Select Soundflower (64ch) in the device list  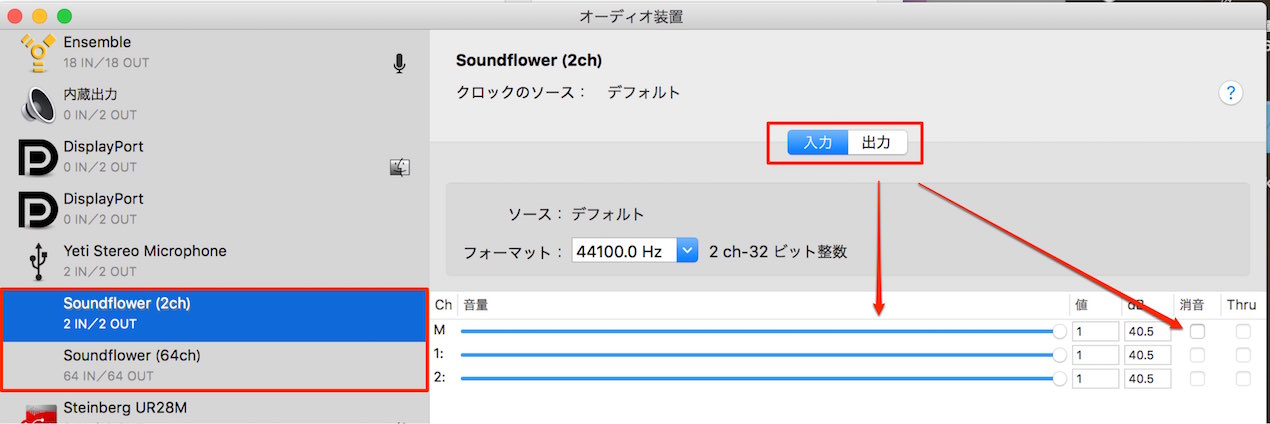(214, 366)
